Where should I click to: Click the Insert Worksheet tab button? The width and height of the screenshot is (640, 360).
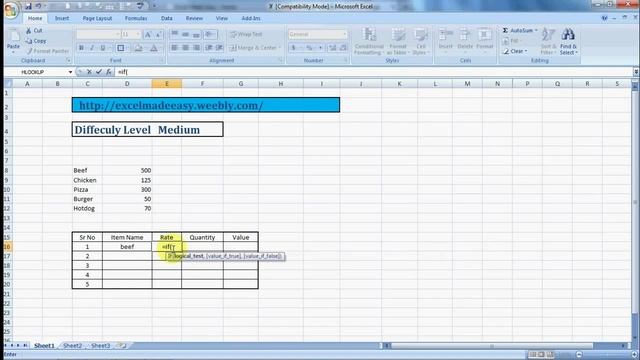pos(121,346)
